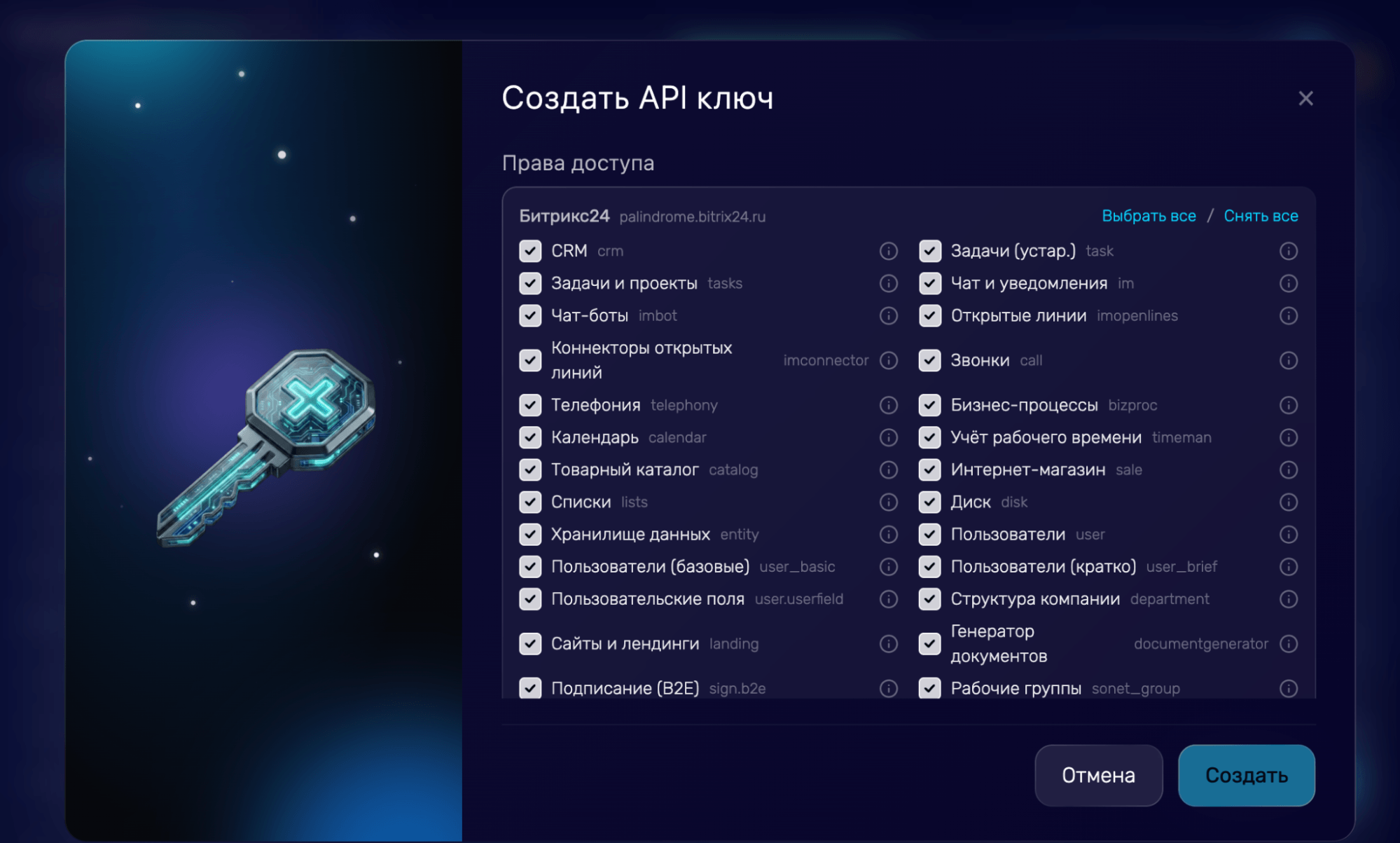The height and width of the screenshot is (843, 1400).
Task: Click info icon for Открытые линии
Action: [x=1288, y=315]
